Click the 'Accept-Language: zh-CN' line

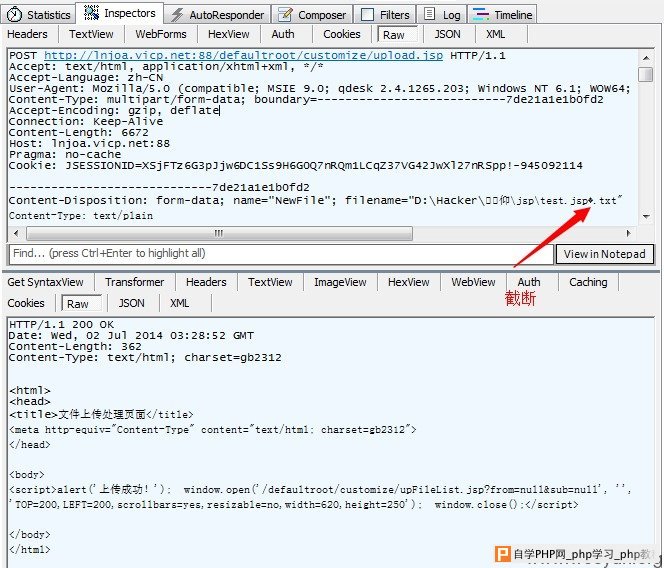[x=86, y=78]
